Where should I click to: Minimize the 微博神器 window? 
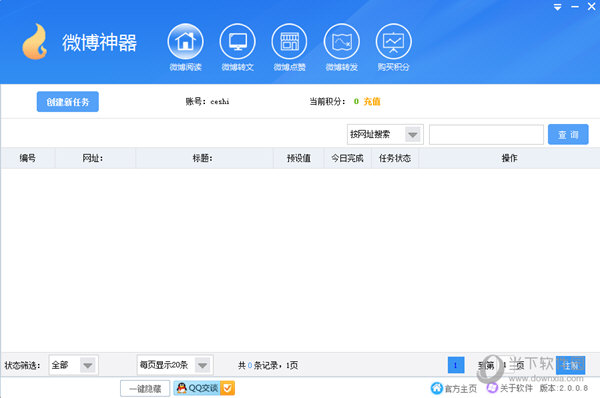pyautogui.click(x=575, y=7)
